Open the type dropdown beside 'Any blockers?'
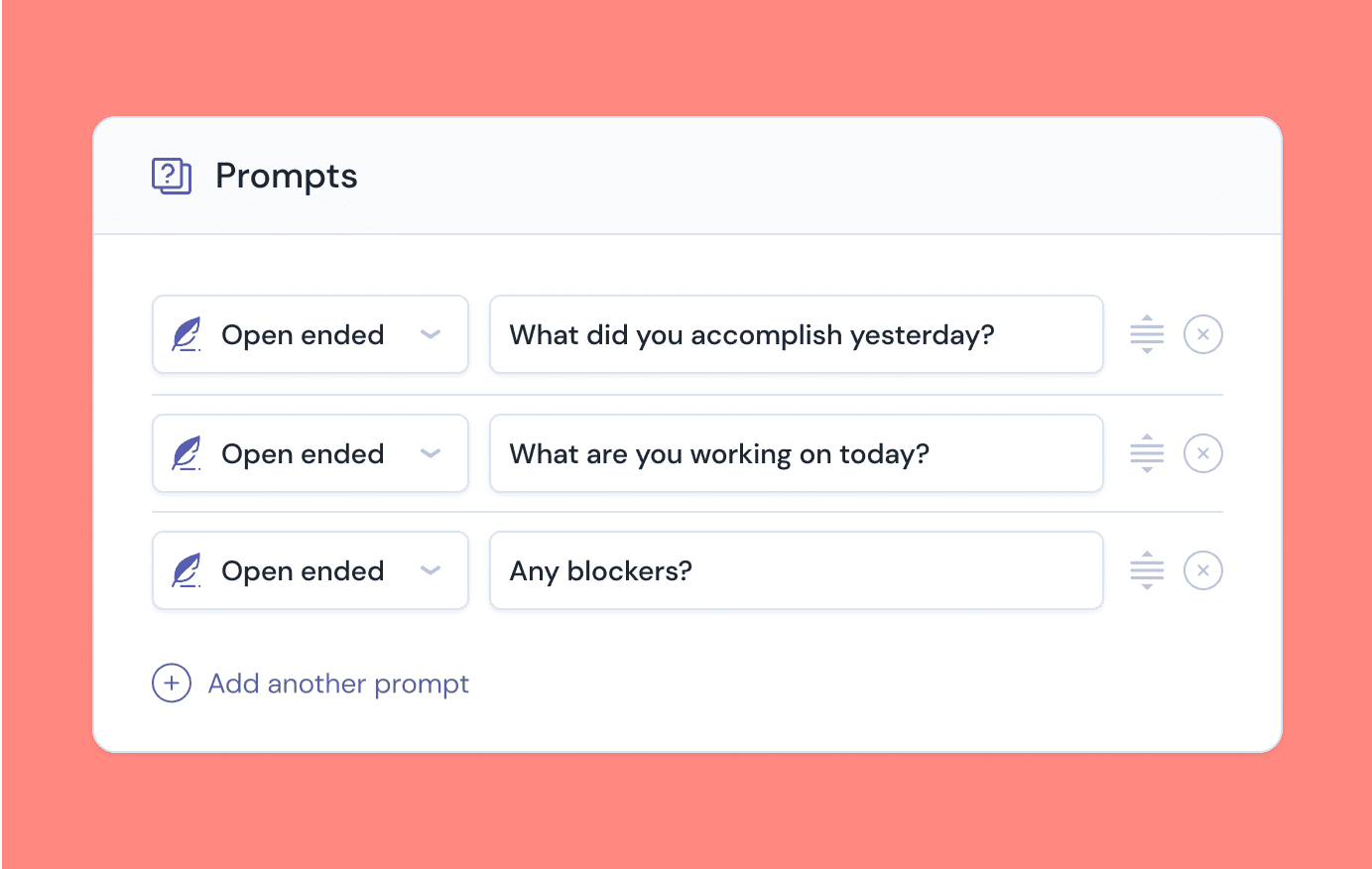 310,570
